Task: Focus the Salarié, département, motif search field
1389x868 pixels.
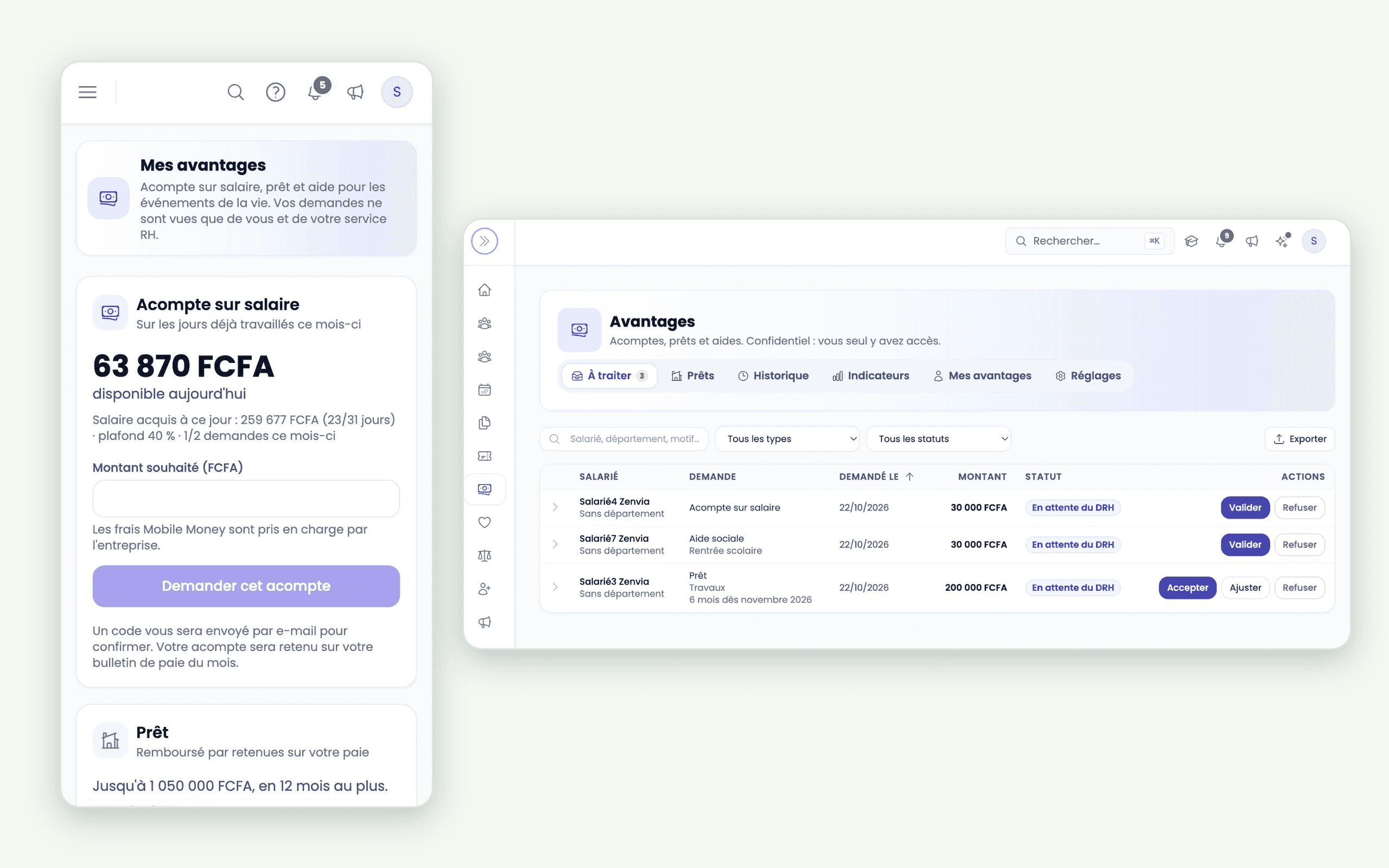Action: [x=624, y=438]
